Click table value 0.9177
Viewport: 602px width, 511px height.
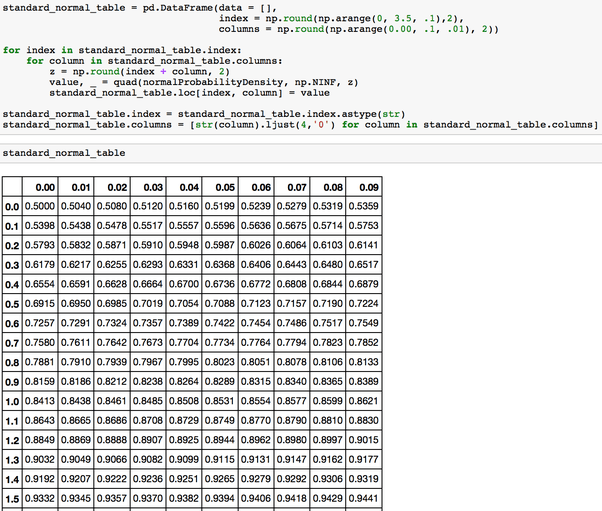364,460
